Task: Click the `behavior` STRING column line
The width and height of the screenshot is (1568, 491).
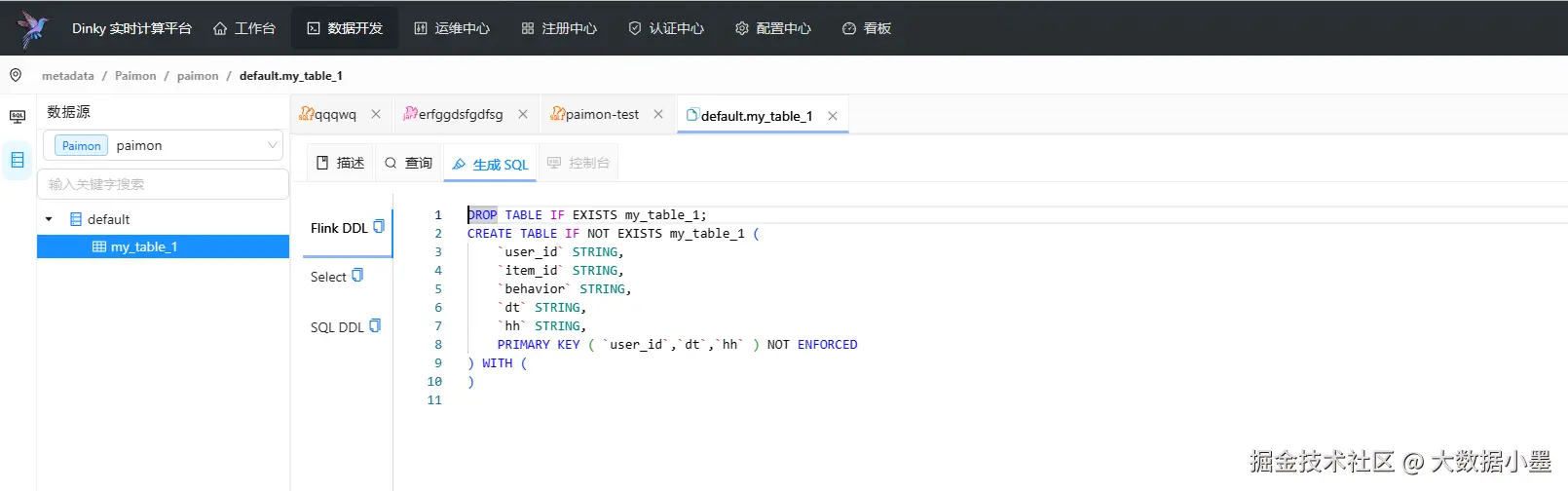Action: (565, 288)
